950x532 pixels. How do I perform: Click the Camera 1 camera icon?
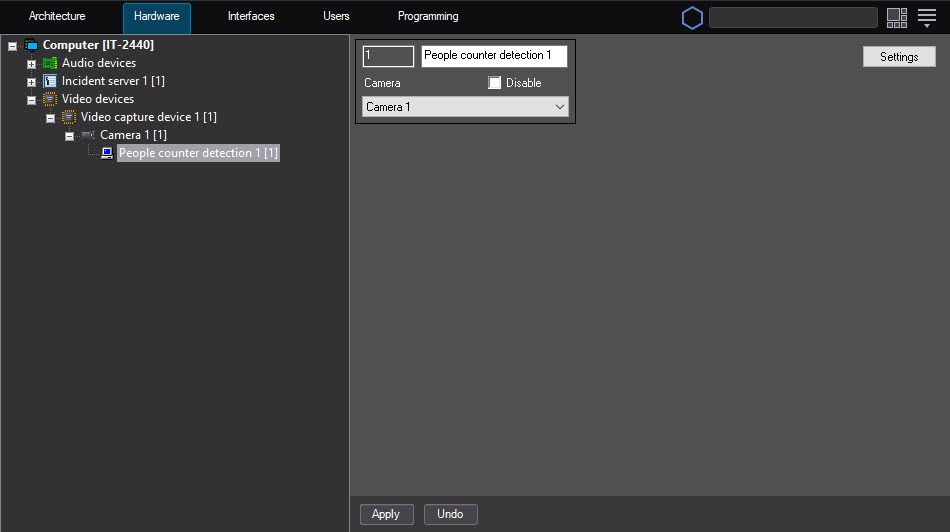pyautogui.click(x=88, y=135)
